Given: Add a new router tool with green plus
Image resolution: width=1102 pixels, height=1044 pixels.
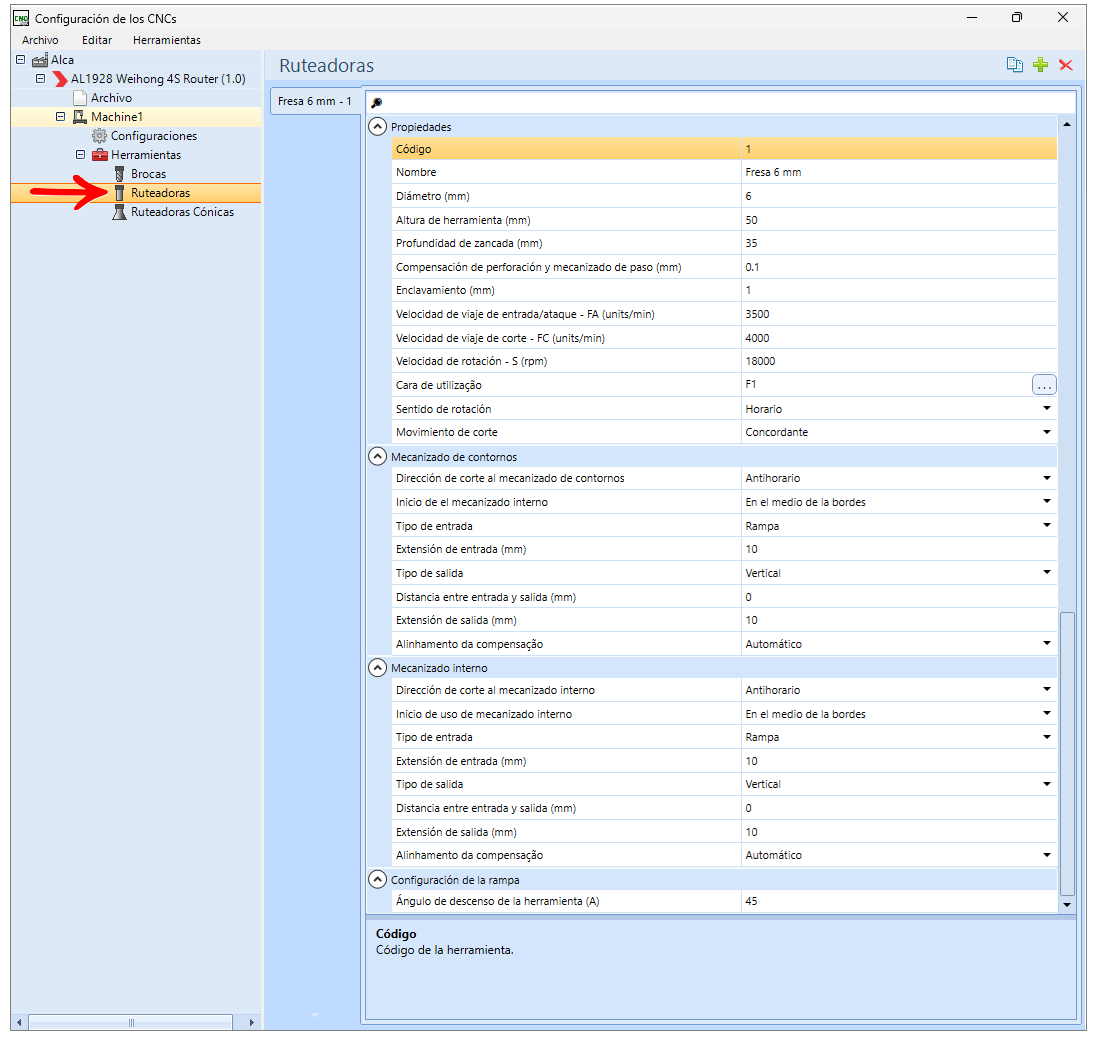Looking at the screenshot, I should tap(1041, 65).
